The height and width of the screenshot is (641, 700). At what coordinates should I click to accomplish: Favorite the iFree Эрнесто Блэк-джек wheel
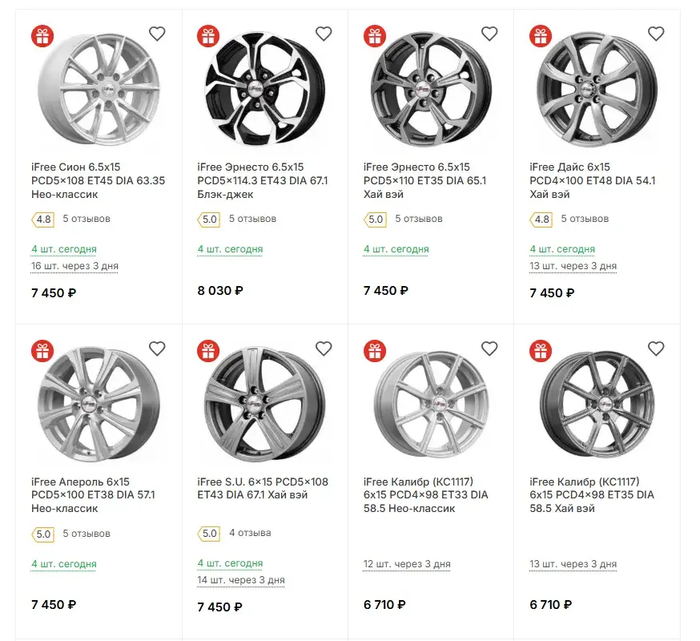point(323,34)
